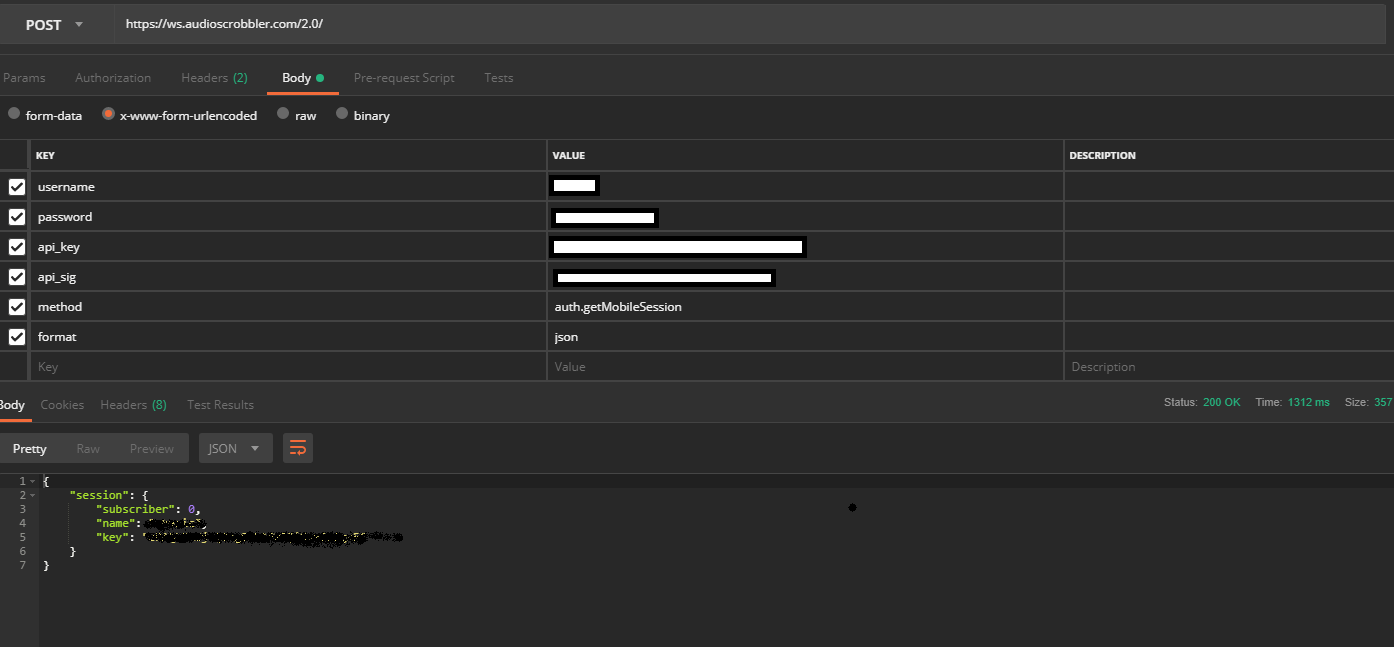Screen dimensions: 1394x647
Task: Click the empty new Key field
Action: (x=288, y=367)
